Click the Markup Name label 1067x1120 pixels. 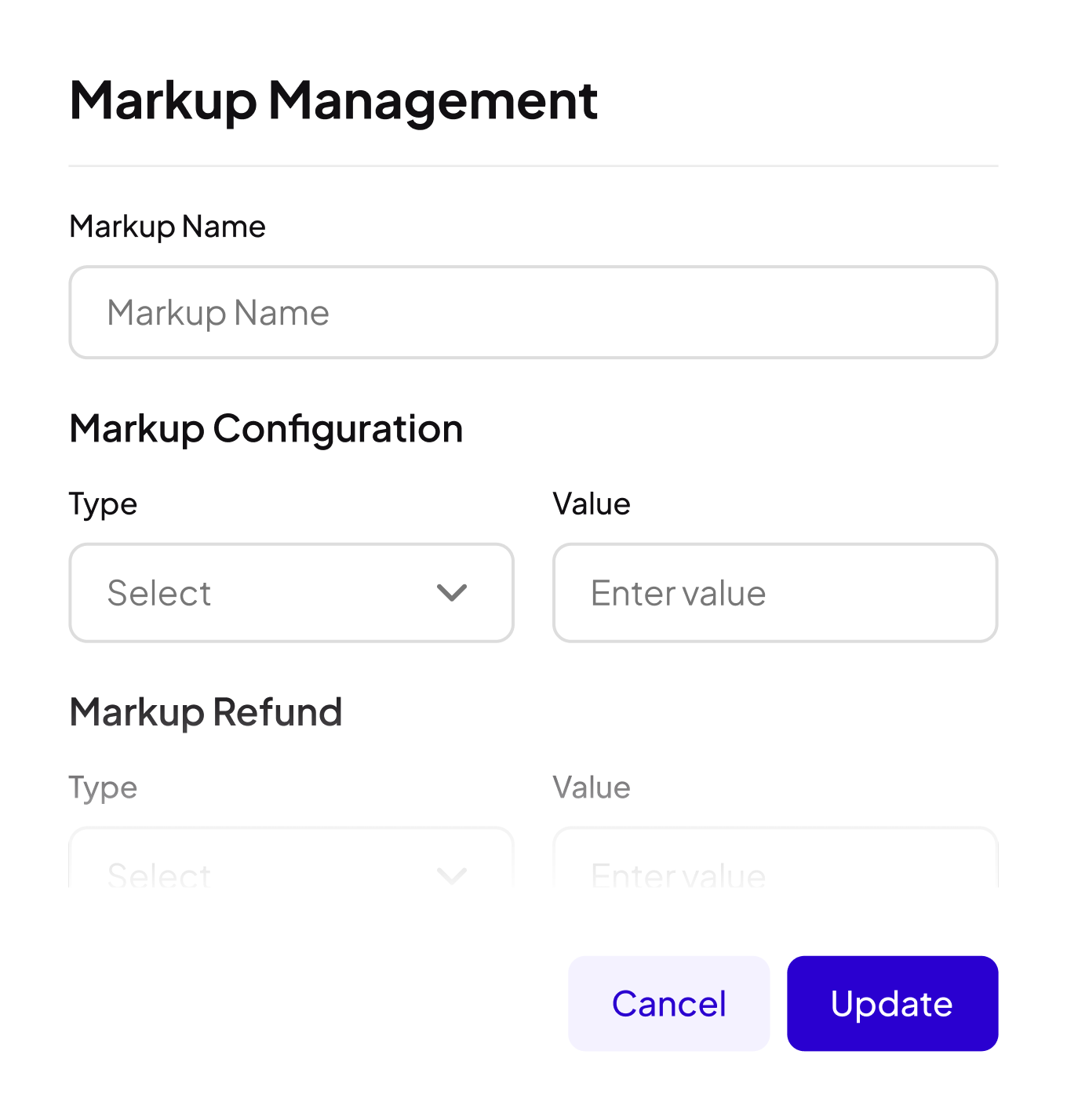tap(167, 227)
